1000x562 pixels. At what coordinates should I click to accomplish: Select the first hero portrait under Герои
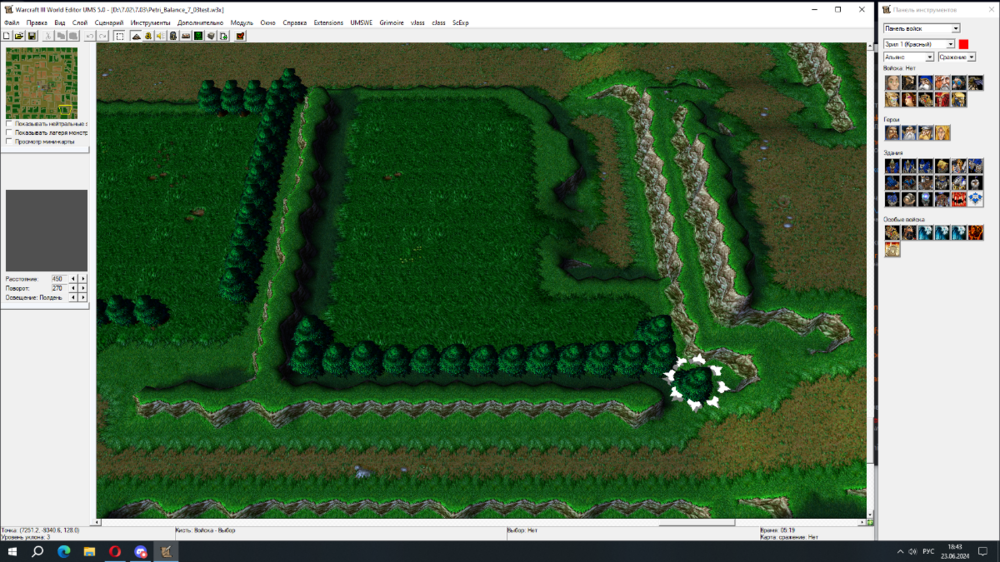[x=892, y=133]
